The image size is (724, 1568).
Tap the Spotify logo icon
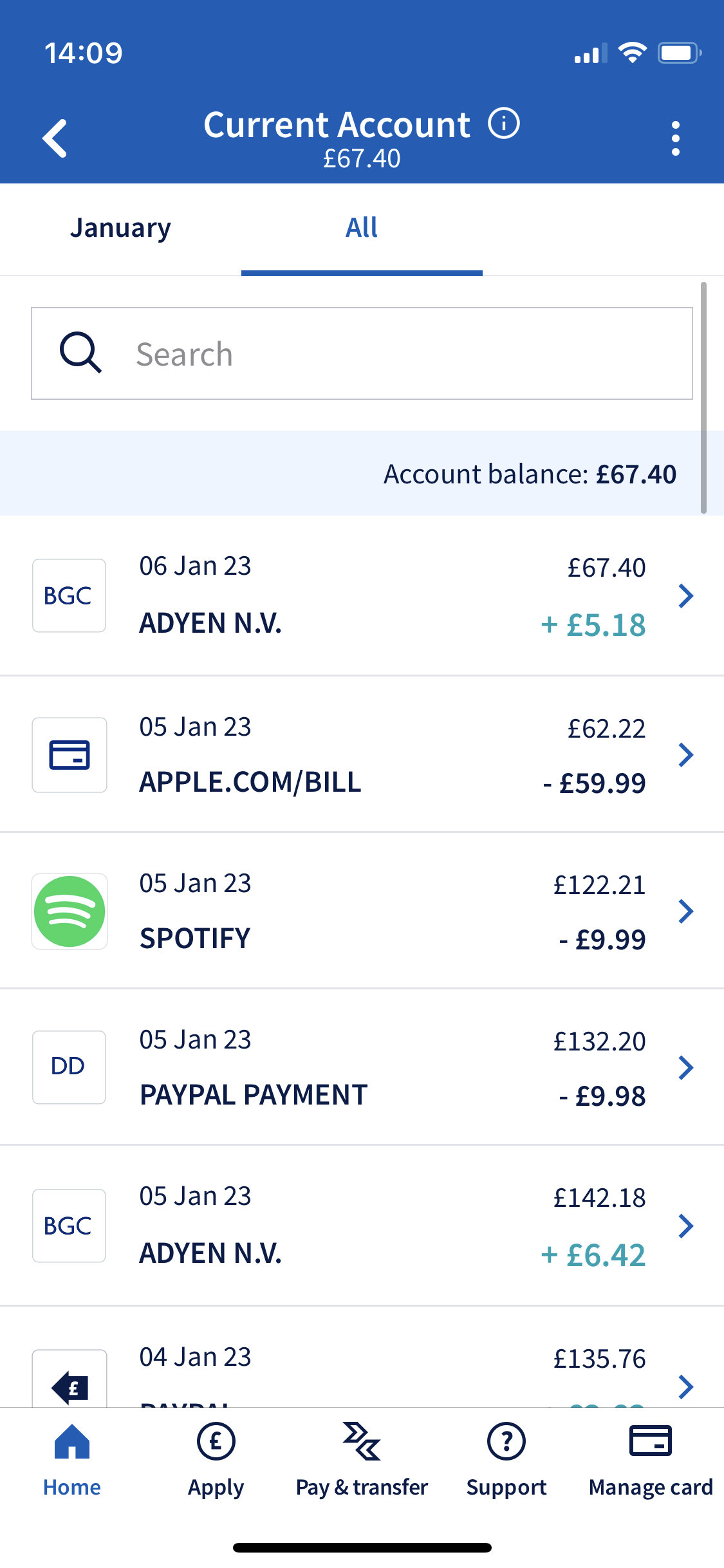click(70, 911)
